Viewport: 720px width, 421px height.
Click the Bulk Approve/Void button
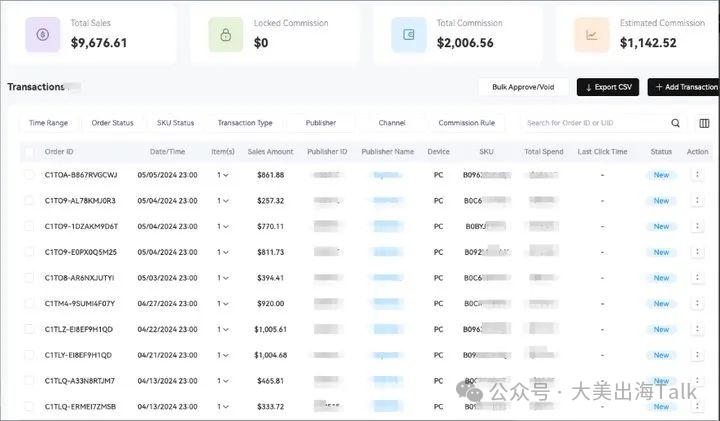(x=523, y=87)
